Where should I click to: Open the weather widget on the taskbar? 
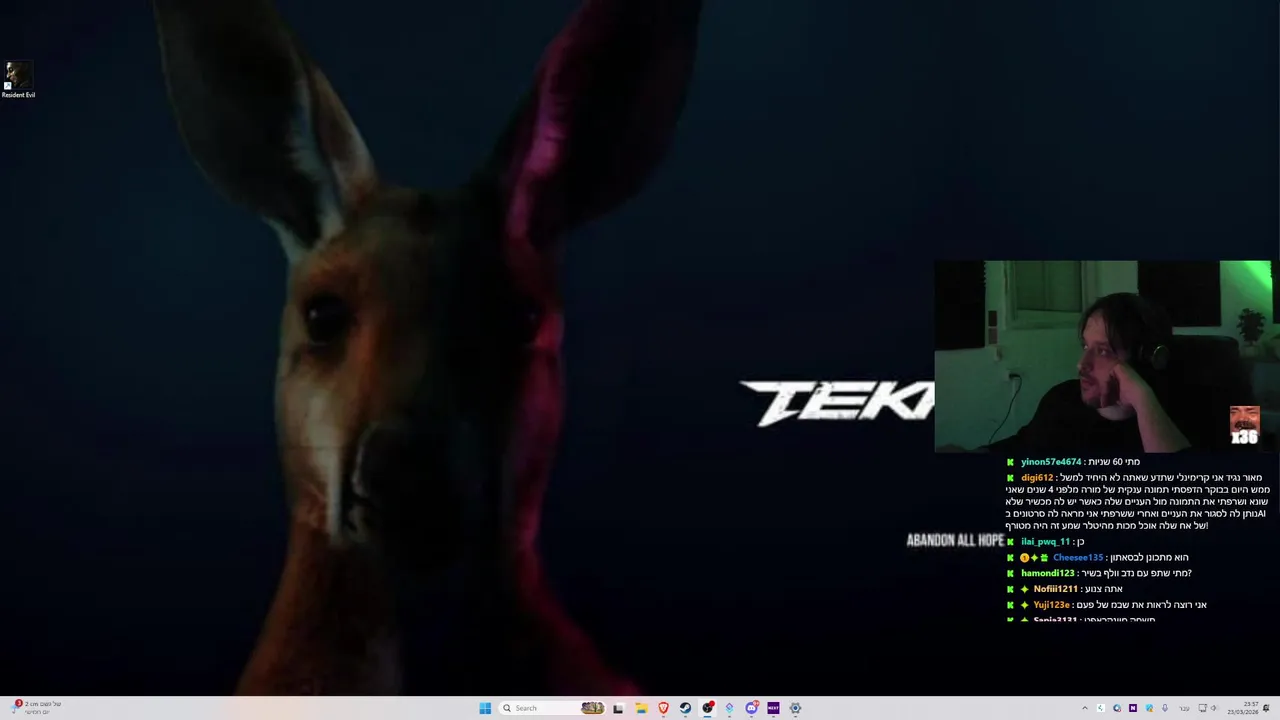click(35, 708)
